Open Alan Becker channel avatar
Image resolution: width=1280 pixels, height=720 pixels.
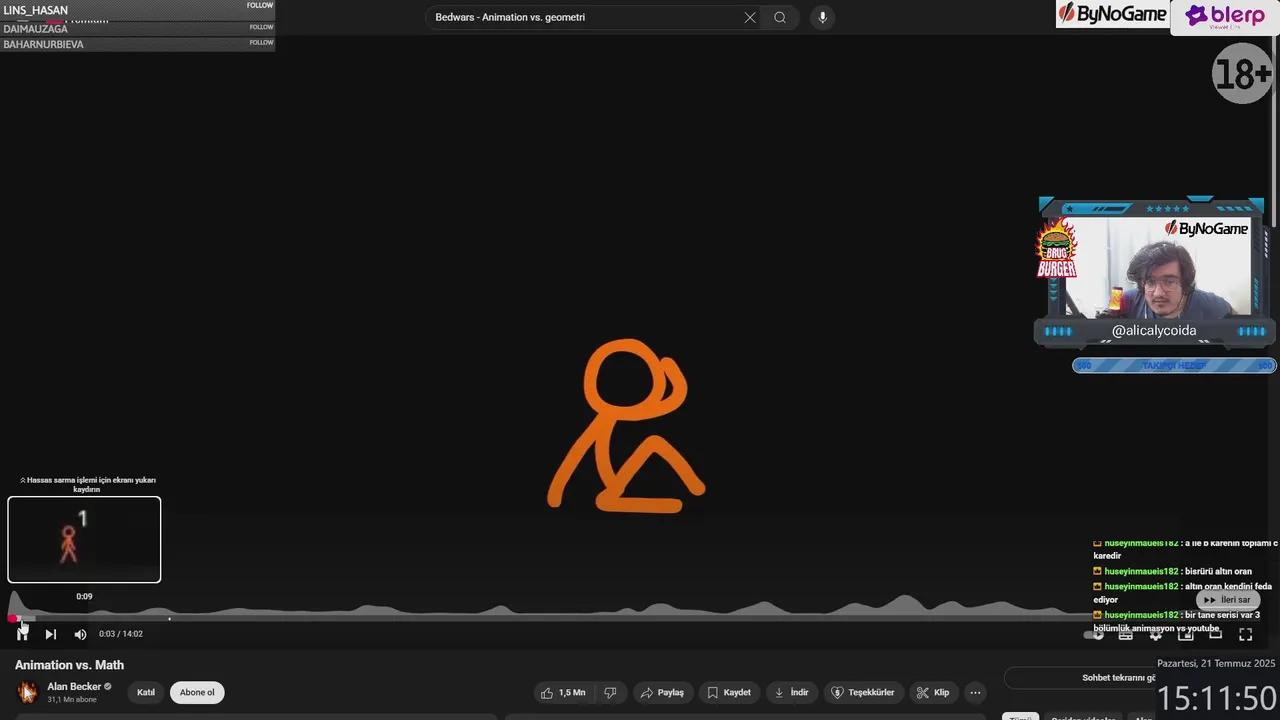tap(27, 692)
